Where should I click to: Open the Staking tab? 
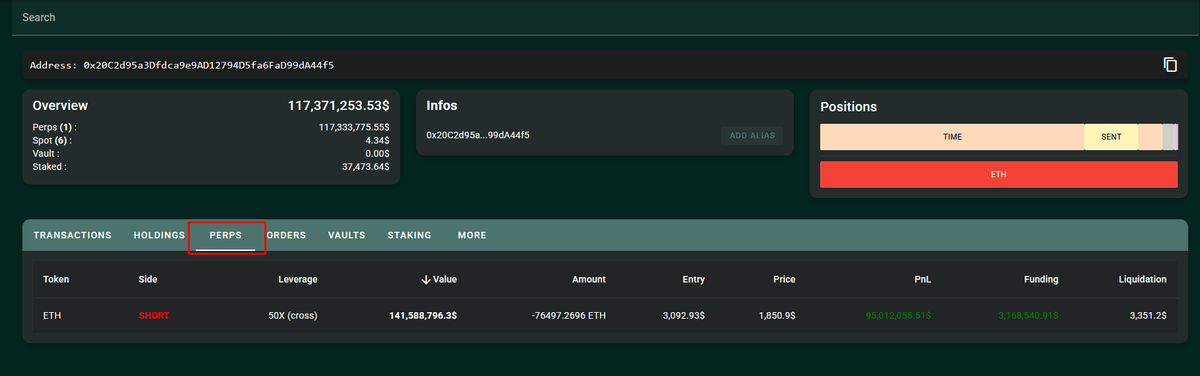pyautogui.click(x=409, y=235)
